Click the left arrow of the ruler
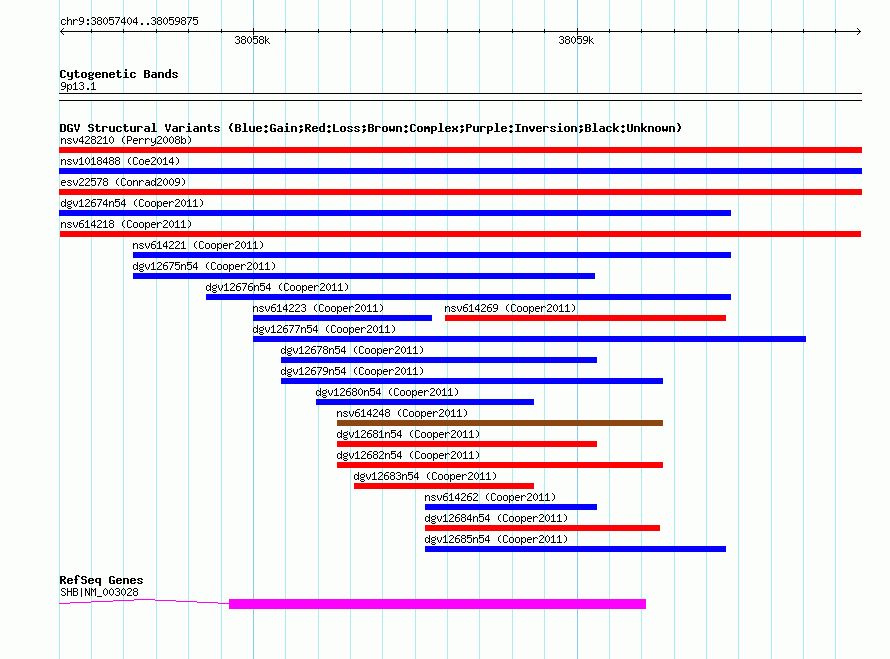 (62, 31)
